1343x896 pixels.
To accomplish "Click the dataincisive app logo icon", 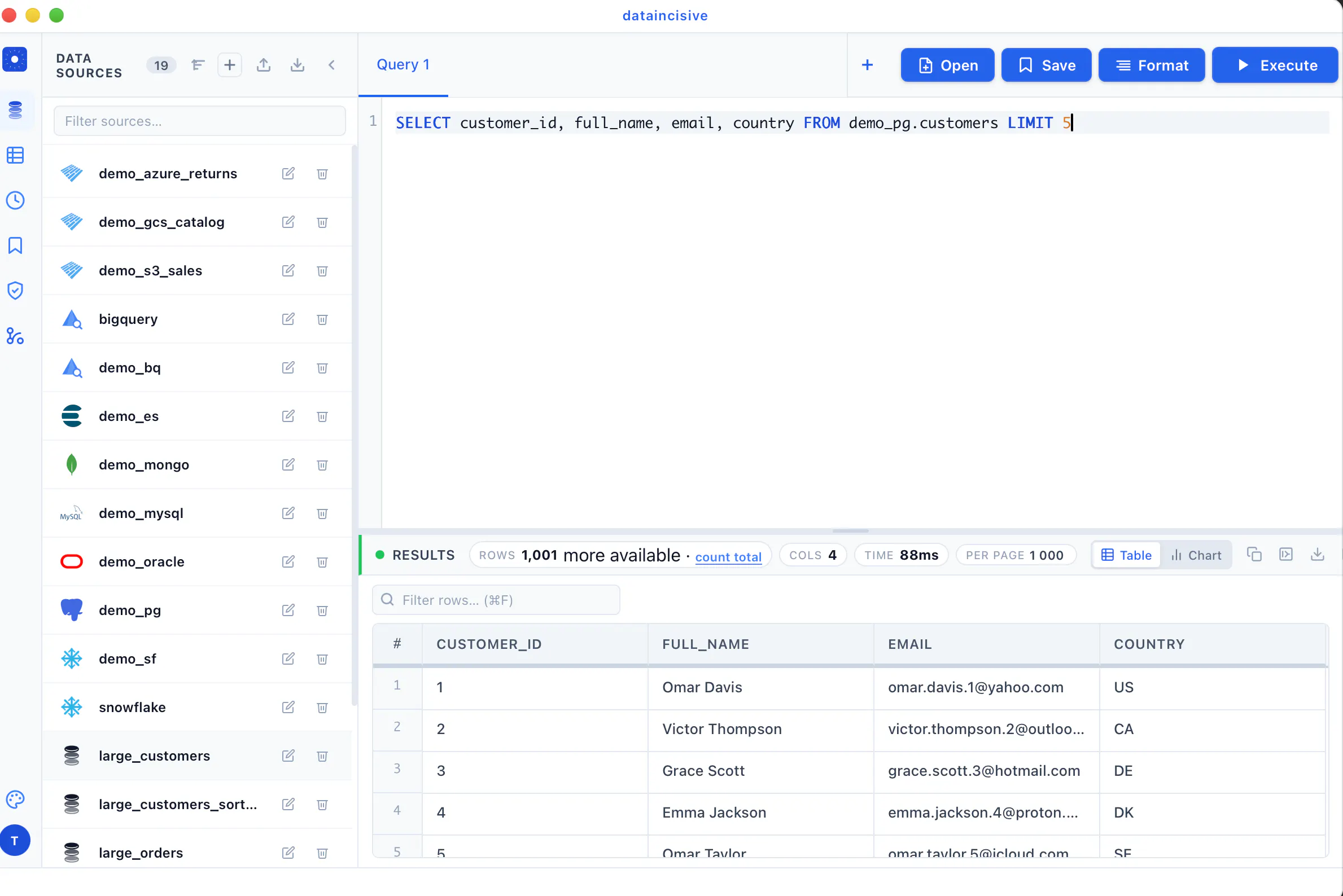I will 15,59.
